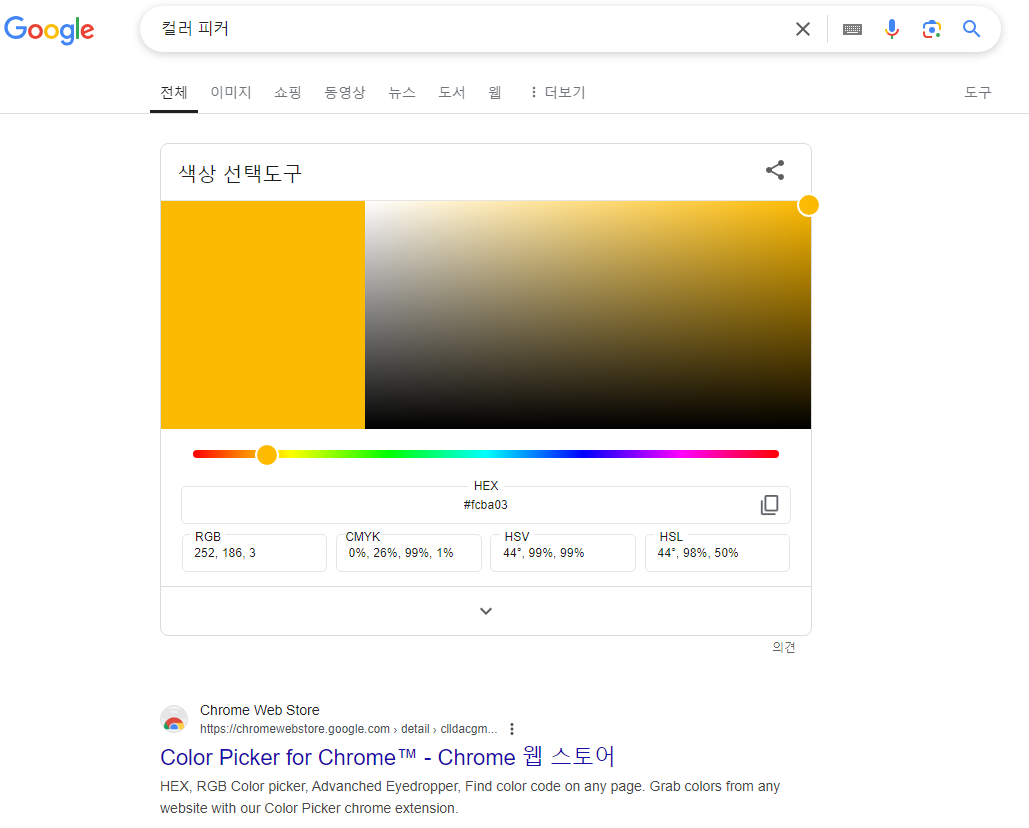Switch to the 뉴스 tab
The width and height of the screenshot is (1029, 828).
point(402,93)
